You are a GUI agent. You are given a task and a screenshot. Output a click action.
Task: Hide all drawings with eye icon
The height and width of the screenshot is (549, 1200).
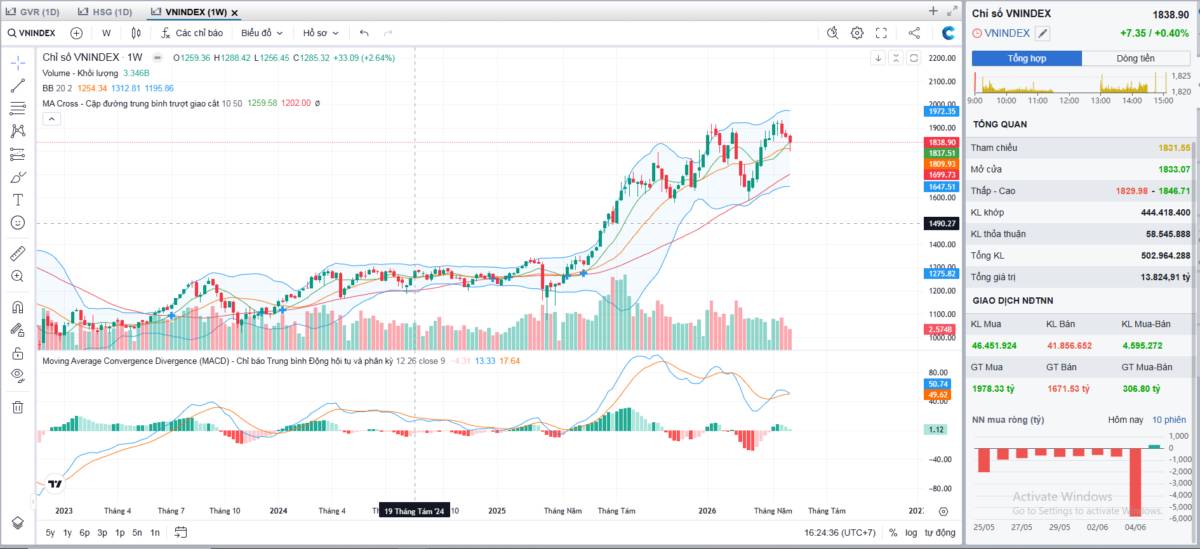coord(17,375)
